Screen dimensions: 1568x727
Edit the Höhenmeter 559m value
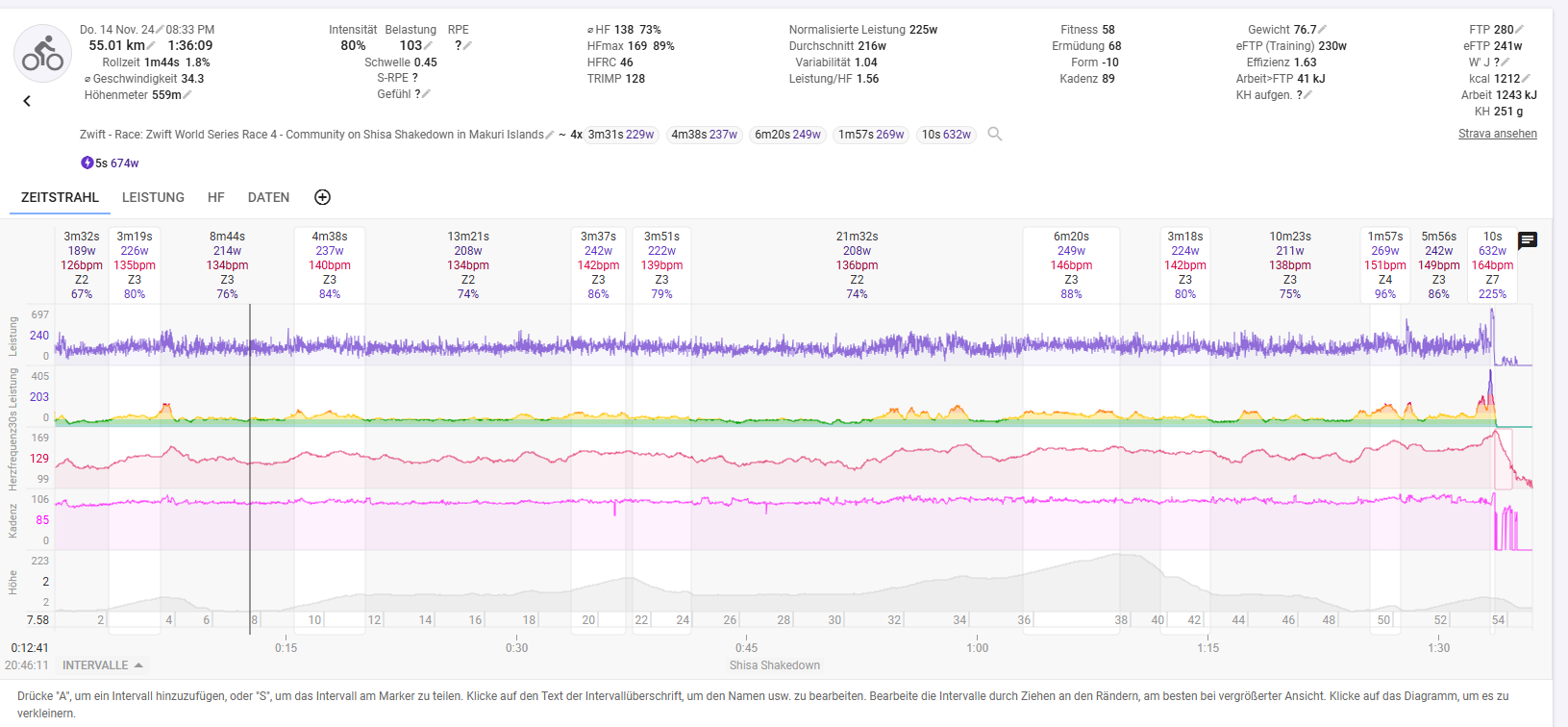[x=187, y=95]
